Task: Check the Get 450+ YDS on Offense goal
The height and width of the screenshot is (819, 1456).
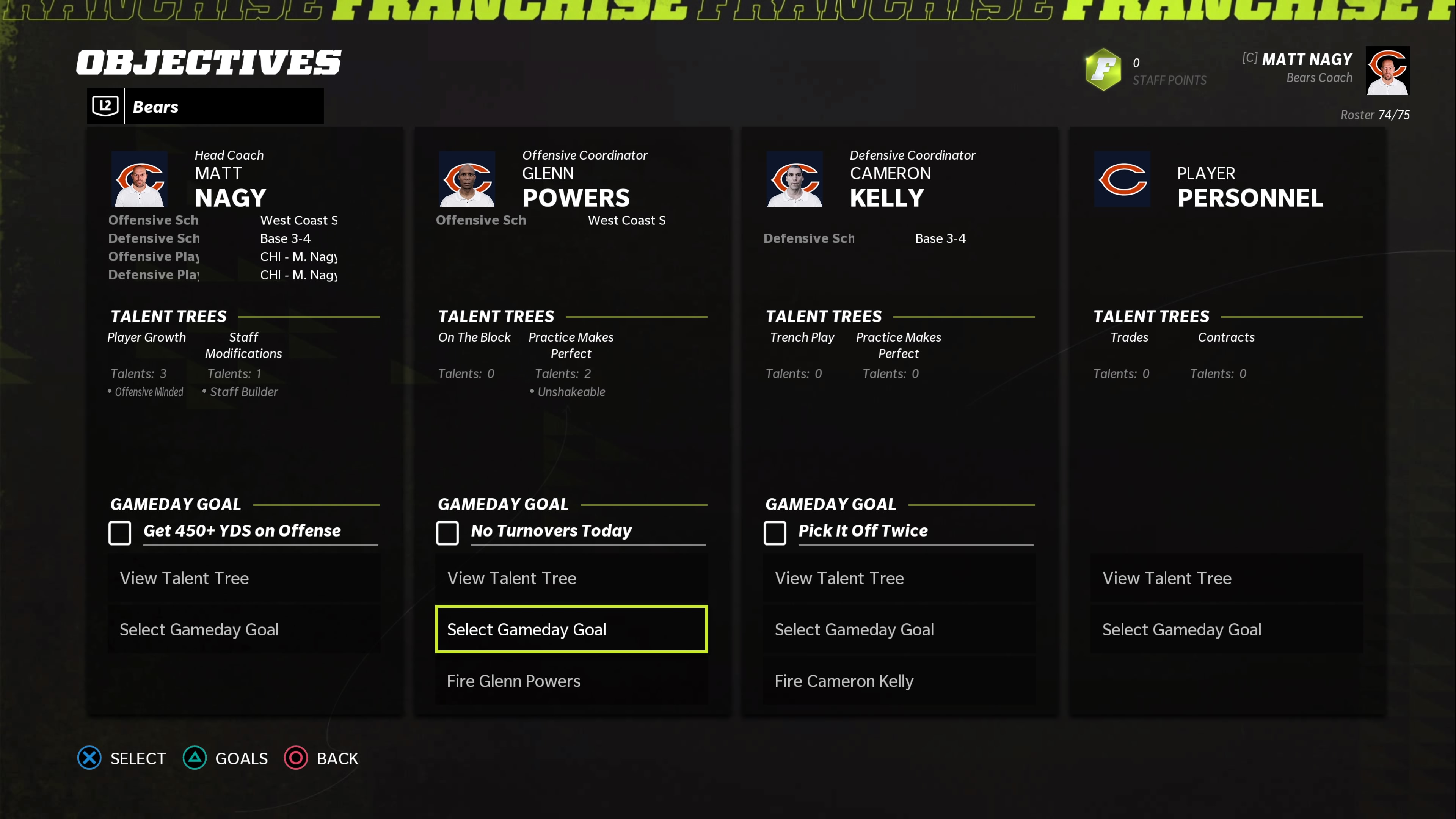Action: [120, 532]
